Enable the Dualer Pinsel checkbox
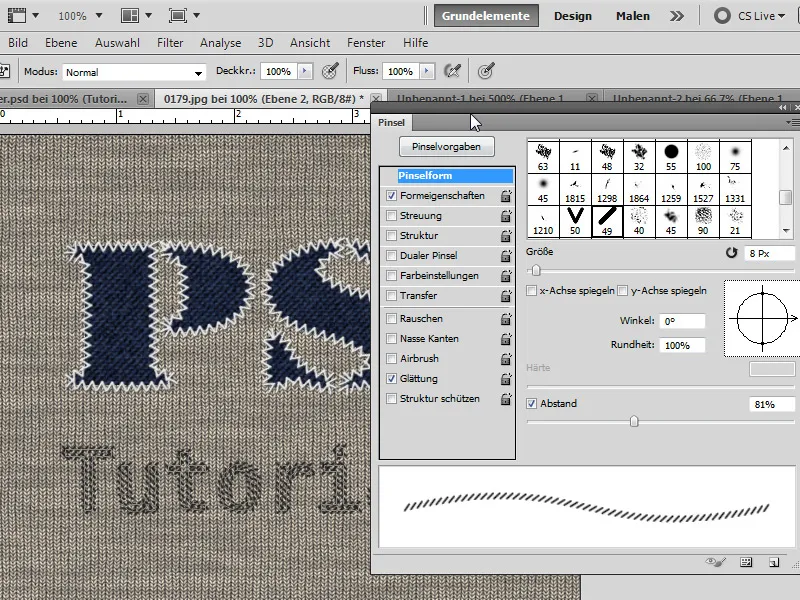 tap(391, 255)
